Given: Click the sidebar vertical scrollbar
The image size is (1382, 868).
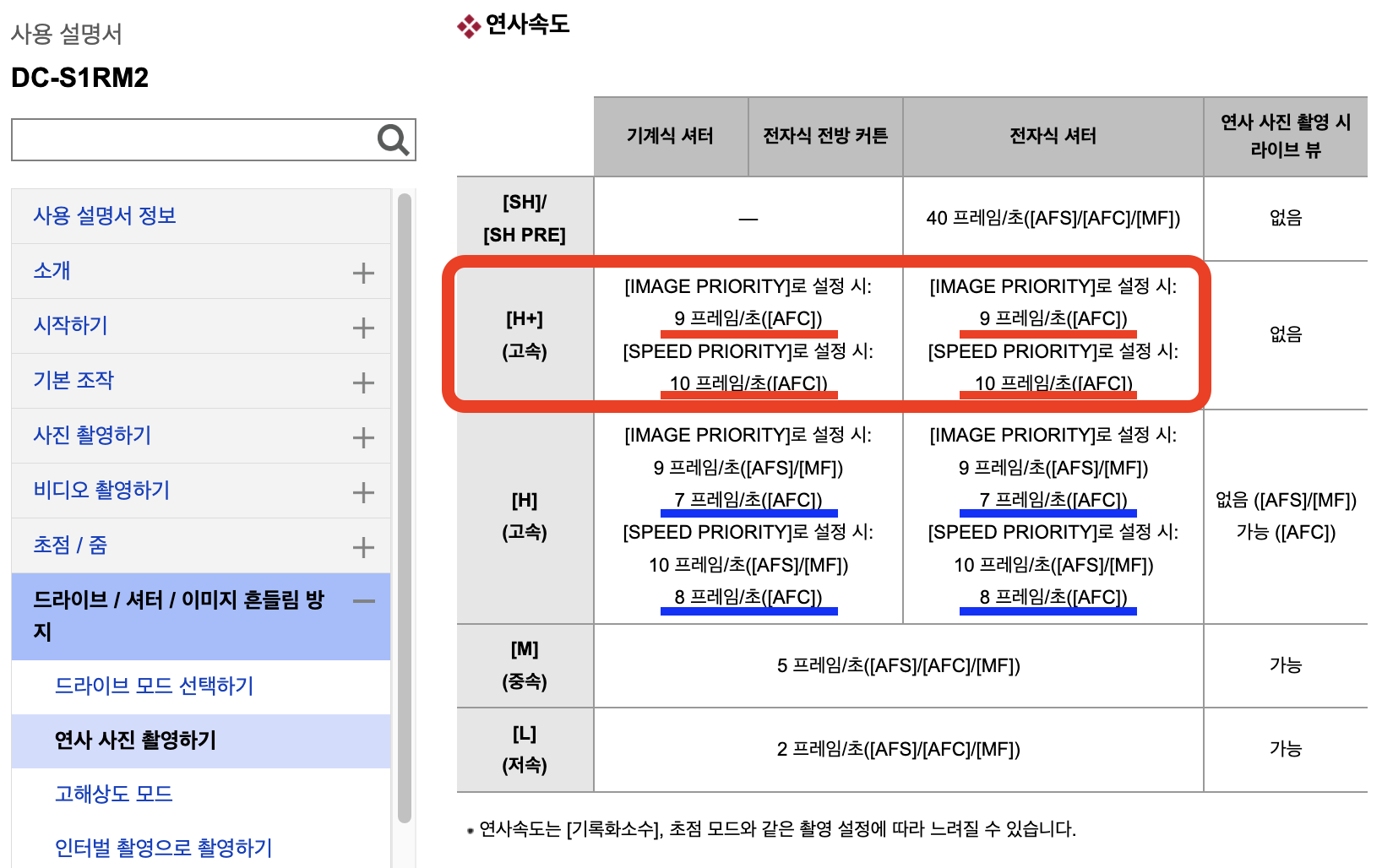Looking at the screenshot, I should [x=405, y=507].
